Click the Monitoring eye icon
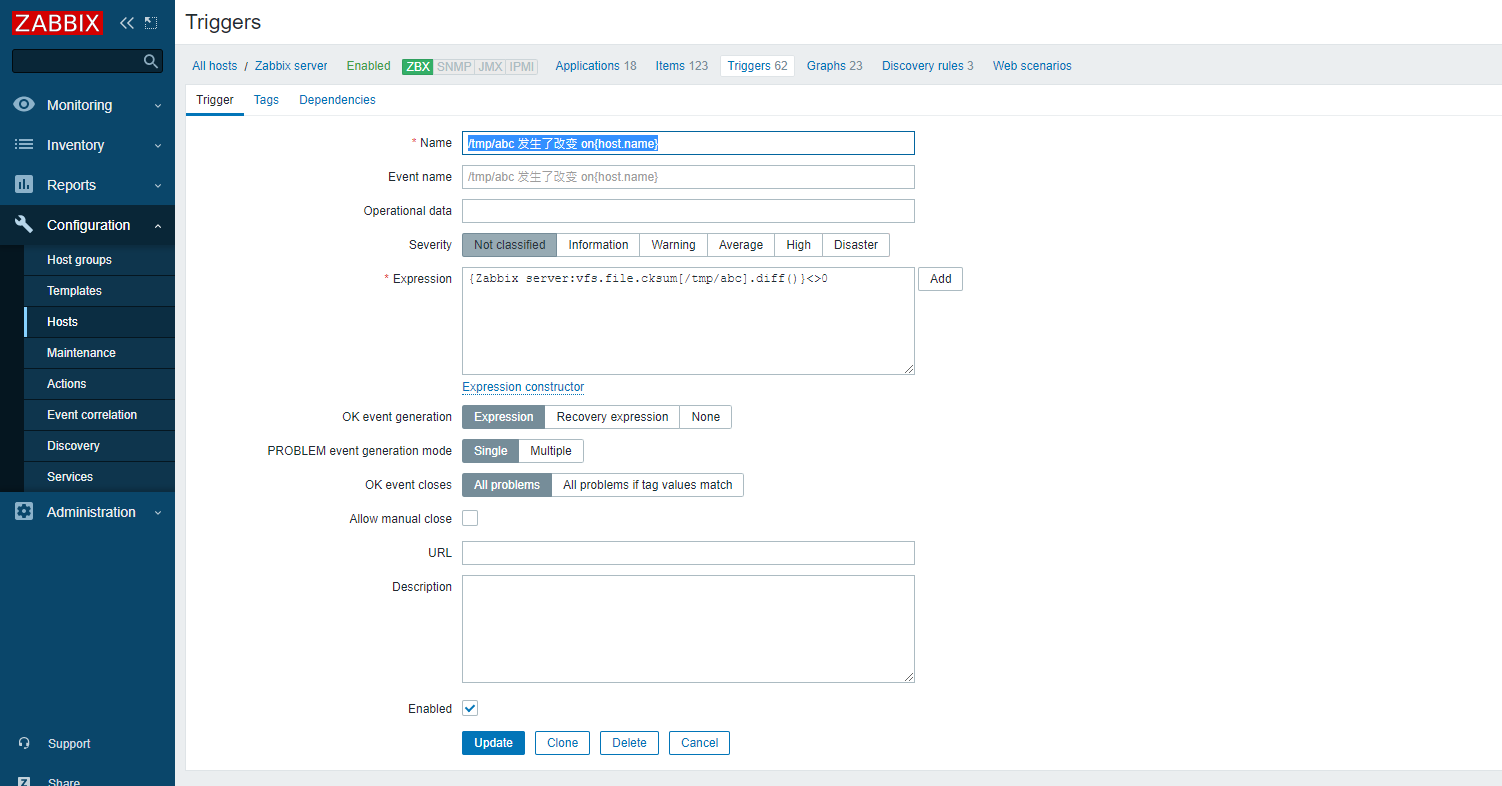 coord(24,105)
